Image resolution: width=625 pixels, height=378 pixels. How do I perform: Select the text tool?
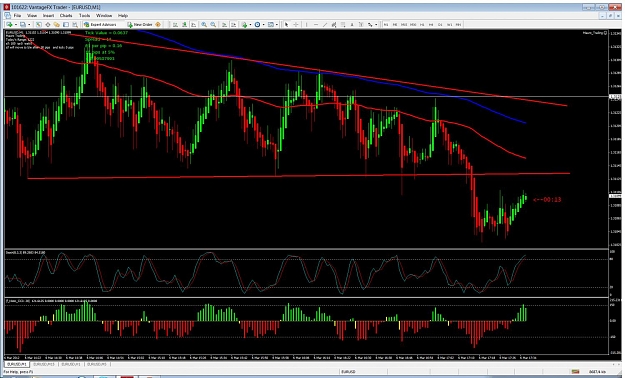point(352,24)
